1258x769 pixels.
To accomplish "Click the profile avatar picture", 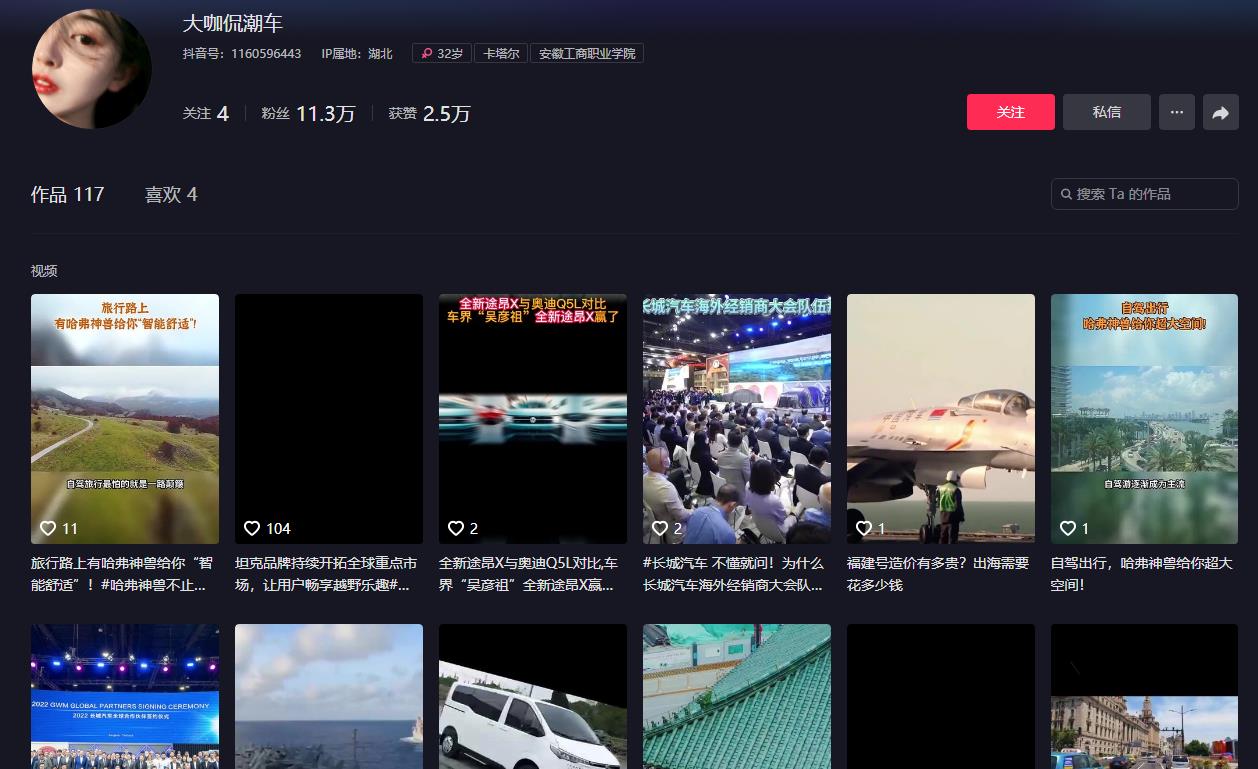I will tap(92, 69).
